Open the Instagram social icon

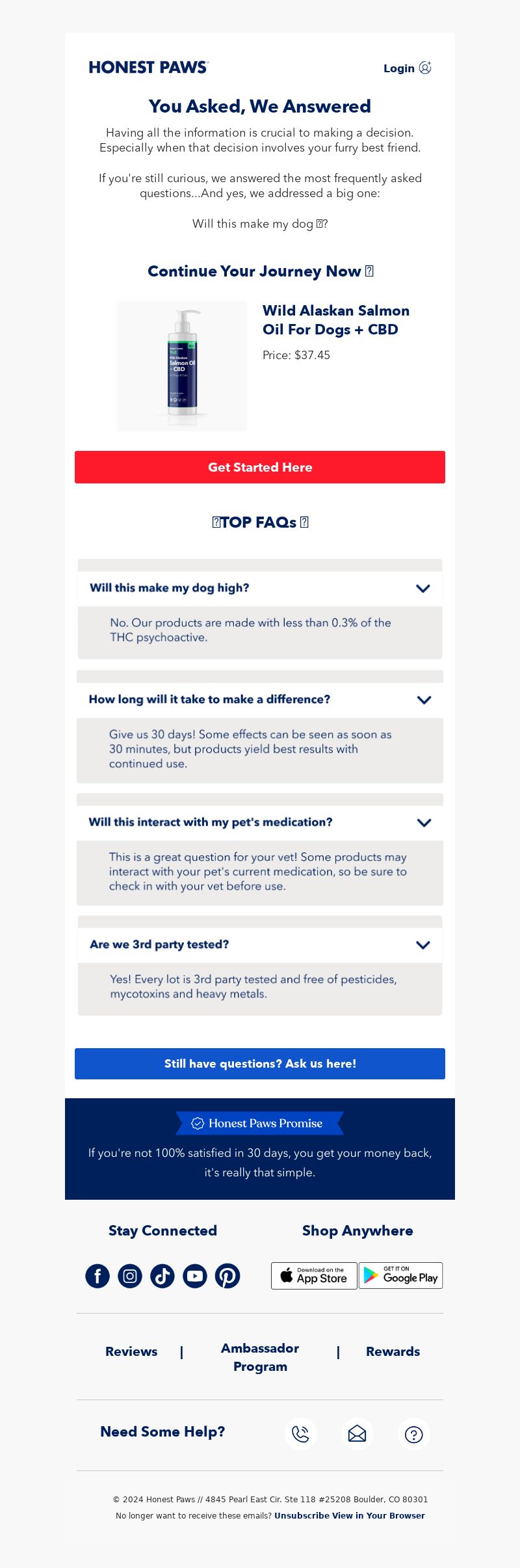click(130, 1276)
